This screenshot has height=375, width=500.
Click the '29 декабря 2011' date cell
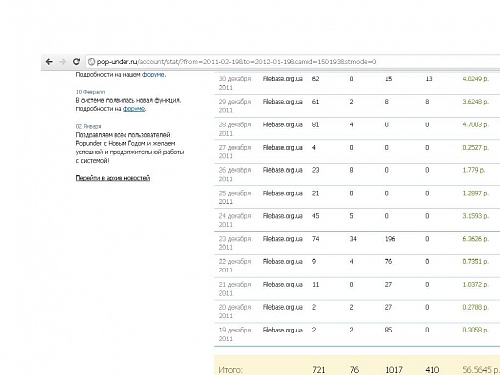pos(235,106)
